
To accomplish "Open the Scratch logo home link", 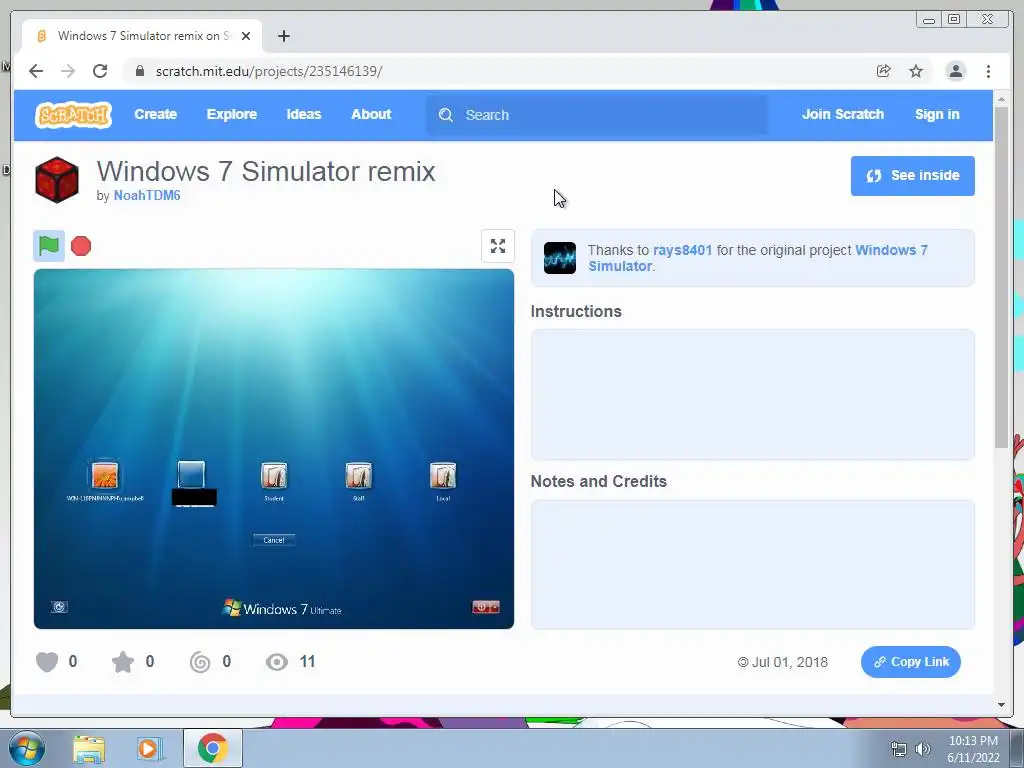I will point(73,115).
